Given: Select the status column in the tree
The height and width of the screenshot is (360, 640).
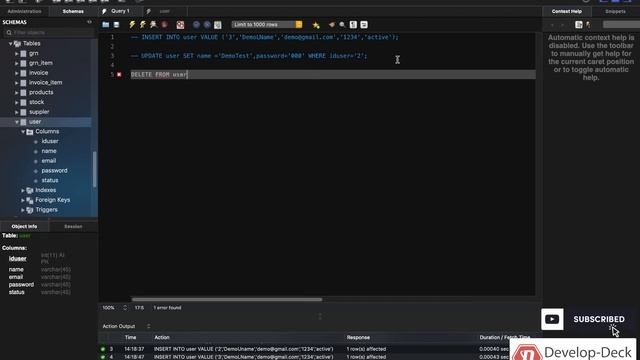Looking at the screenshot, I should pos(50,180).
